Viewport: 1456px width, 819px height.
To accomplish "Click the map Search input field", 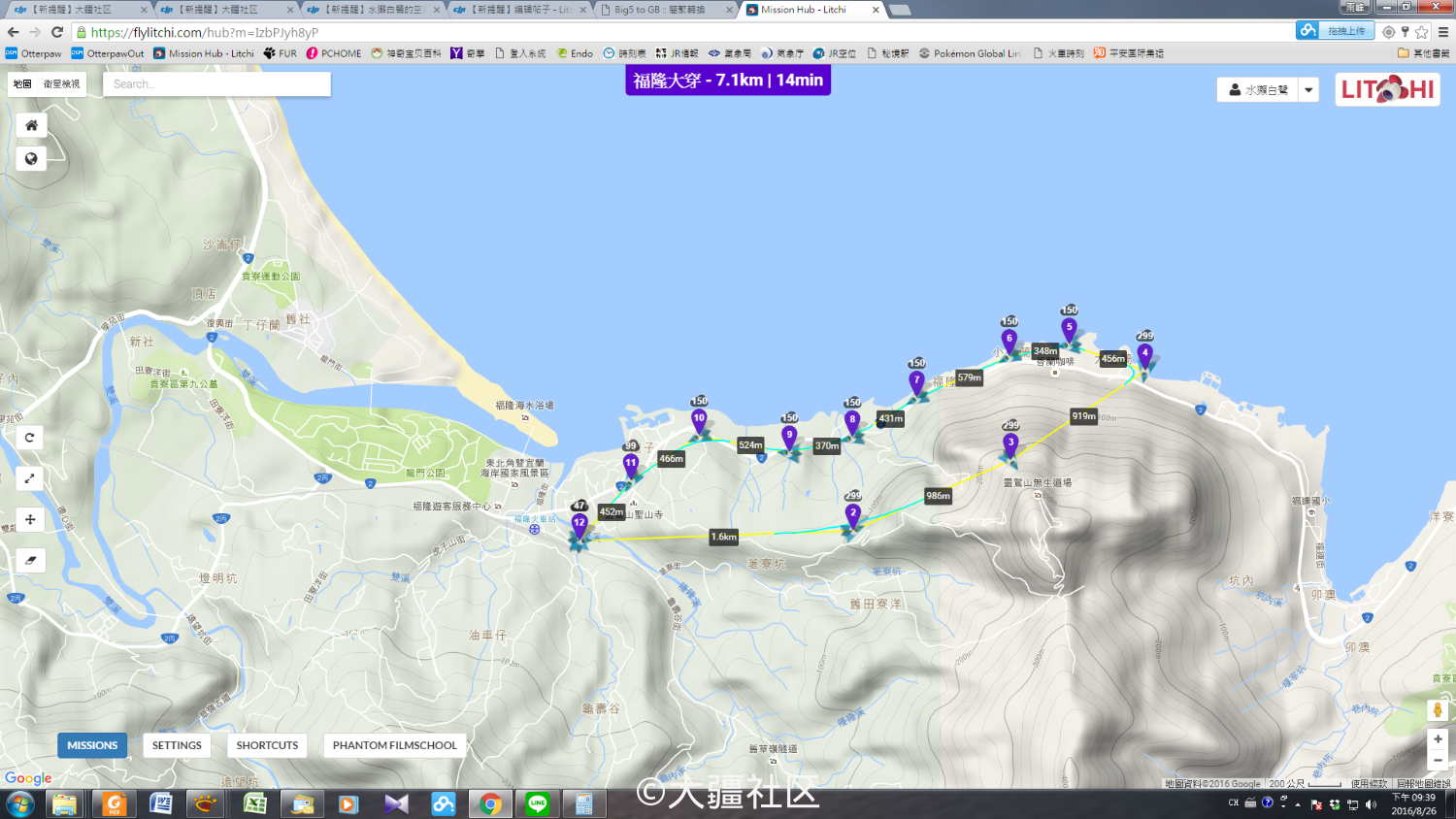I will (216, 84).
